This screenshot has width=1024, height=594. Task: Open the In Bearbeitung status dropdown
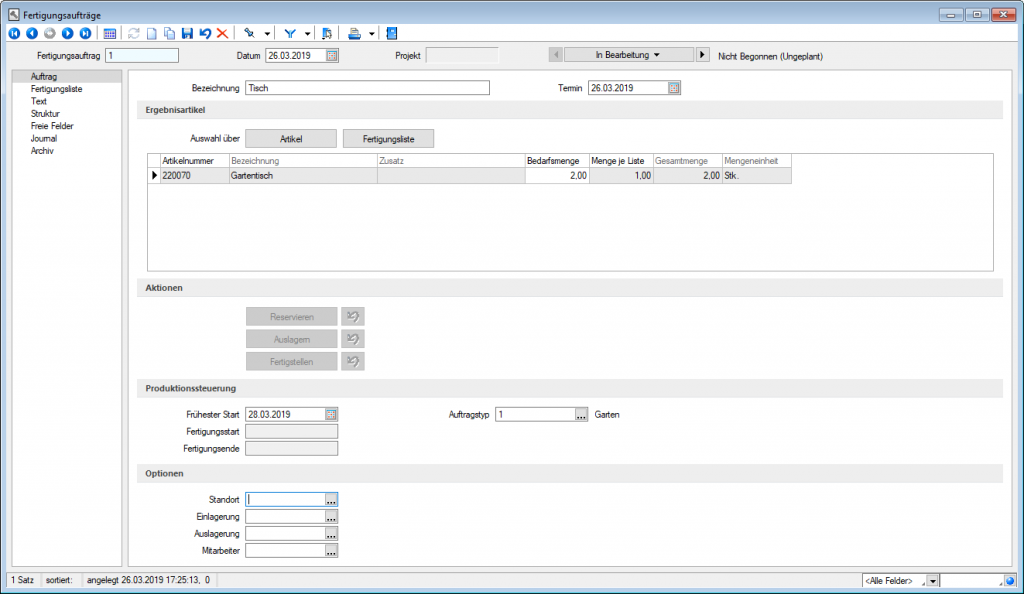[628, 55]
